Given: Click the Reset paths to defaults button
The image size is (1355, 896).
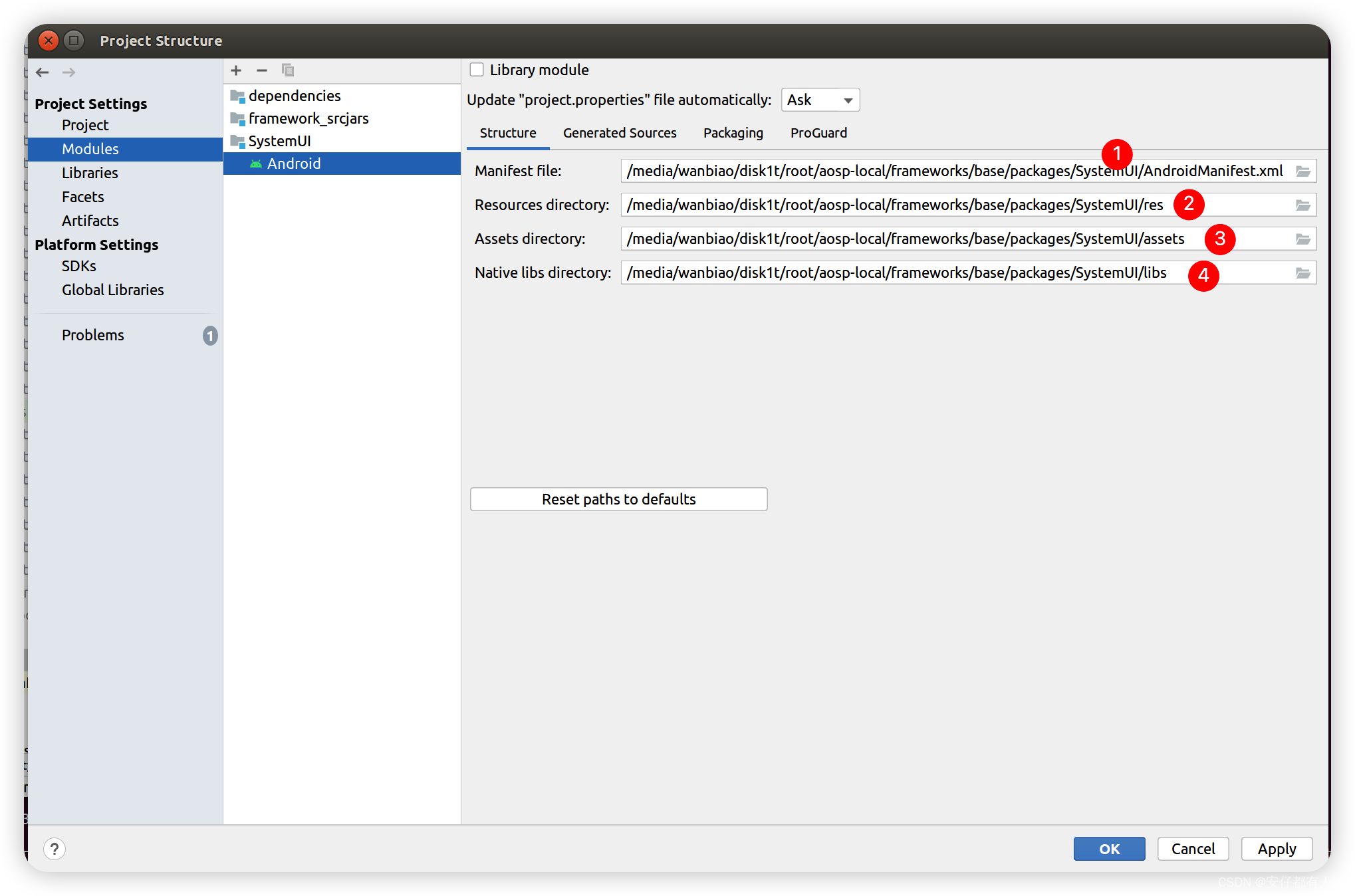Looking at the screenshot, I should (619, 498).
